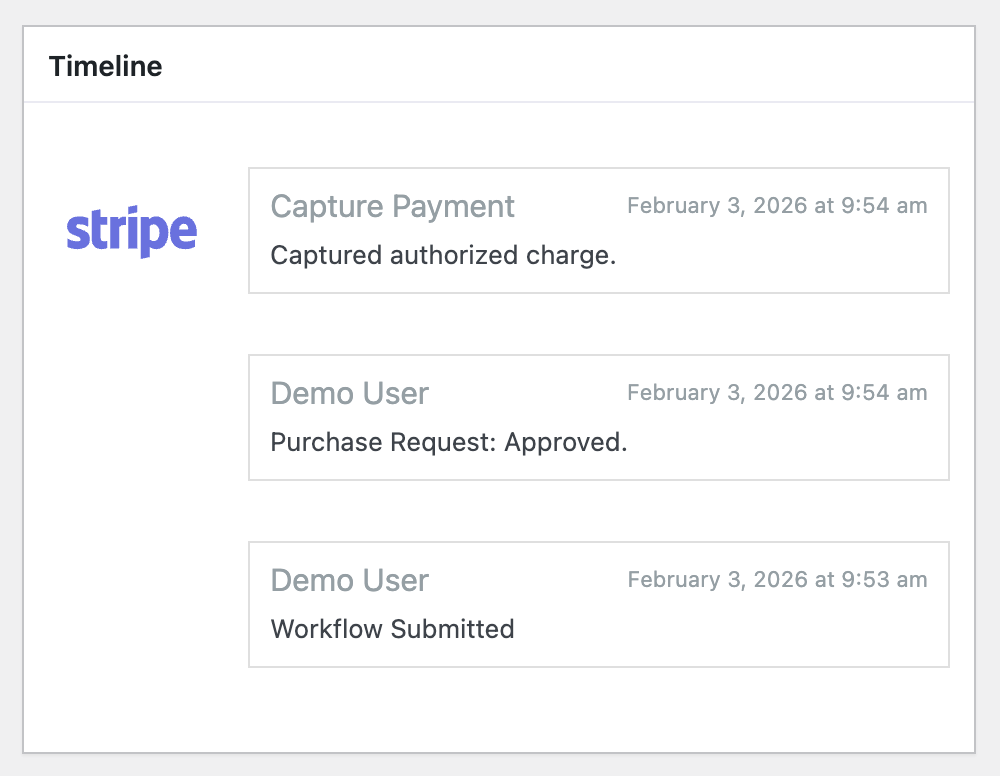Image resolution: width=1000 pixels, height=776 pixels.
Task: Click the word "Workflow" in the bottom note
Action: 327,629
